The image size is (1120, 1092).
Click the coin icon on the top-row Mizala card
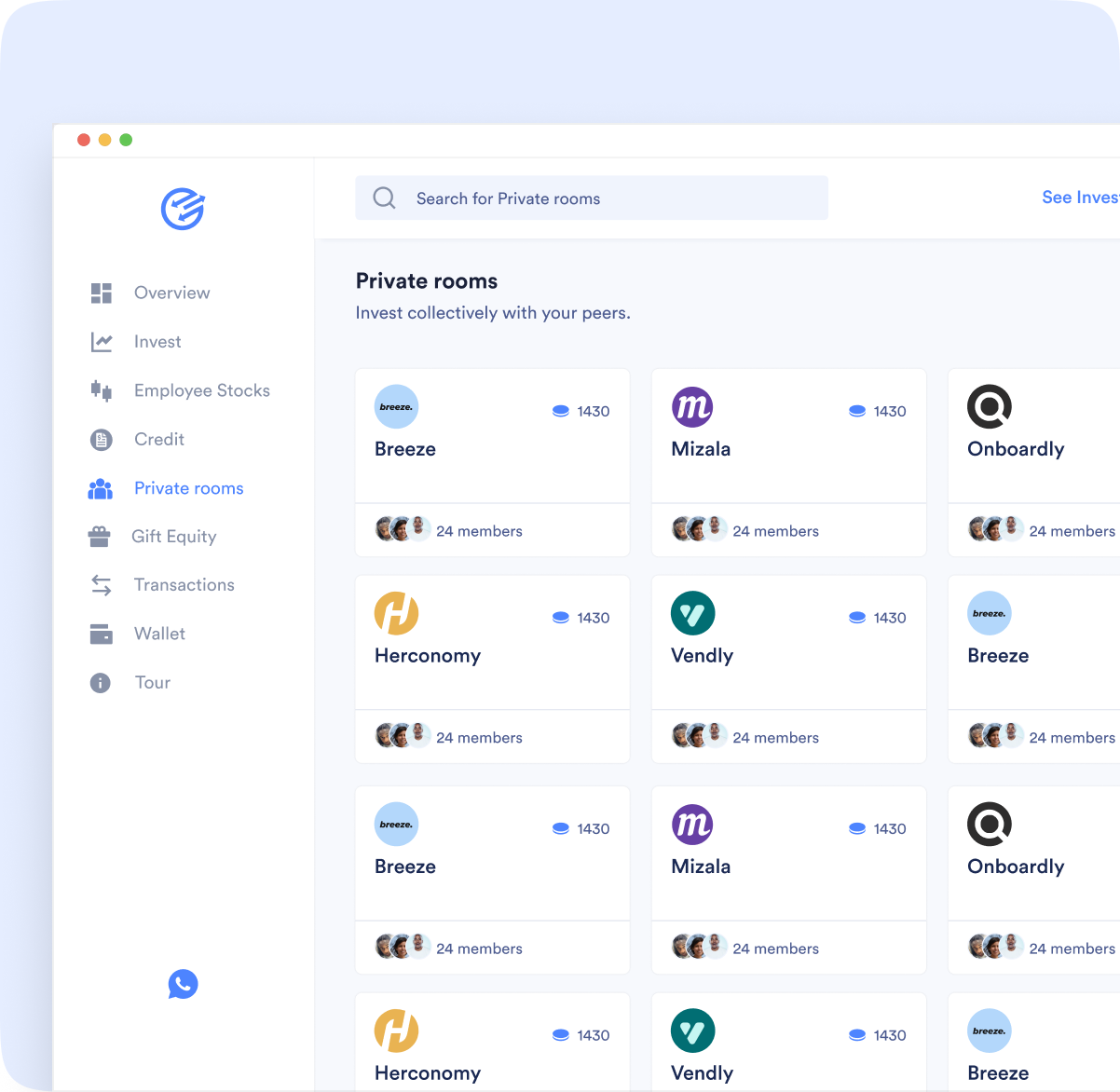pyautogui.click(x=857, y=411)
